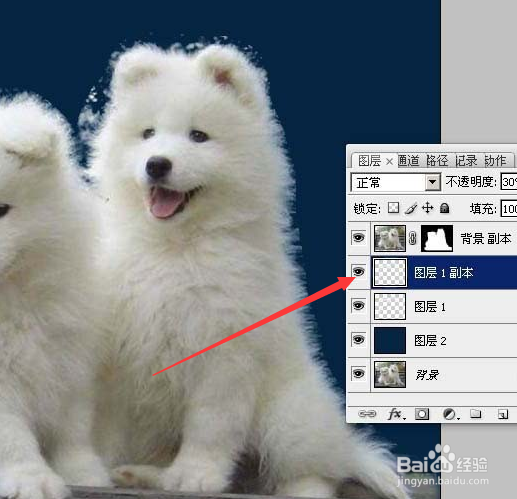
Task: Select the 背景 副本 layer mask thumbnail
Action: click(x=437, y=238)
